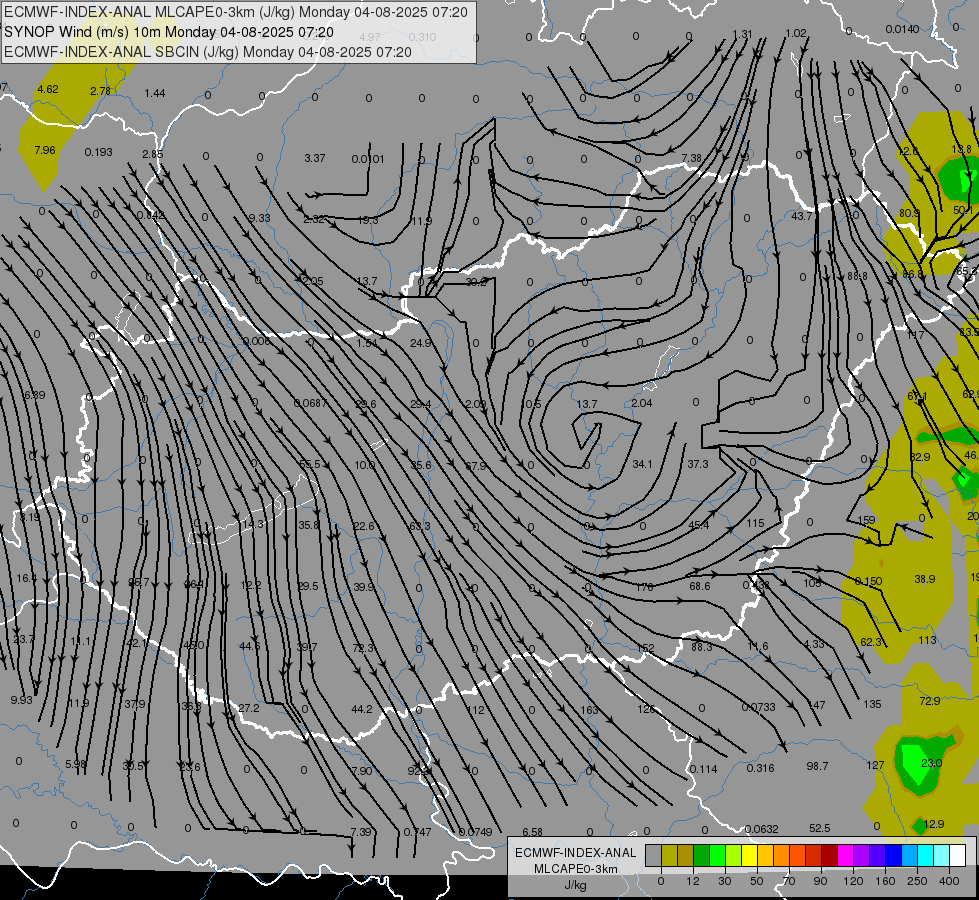The image size is (979, 900).
Task: Click the map value 52.5
Action: point(819,828)
